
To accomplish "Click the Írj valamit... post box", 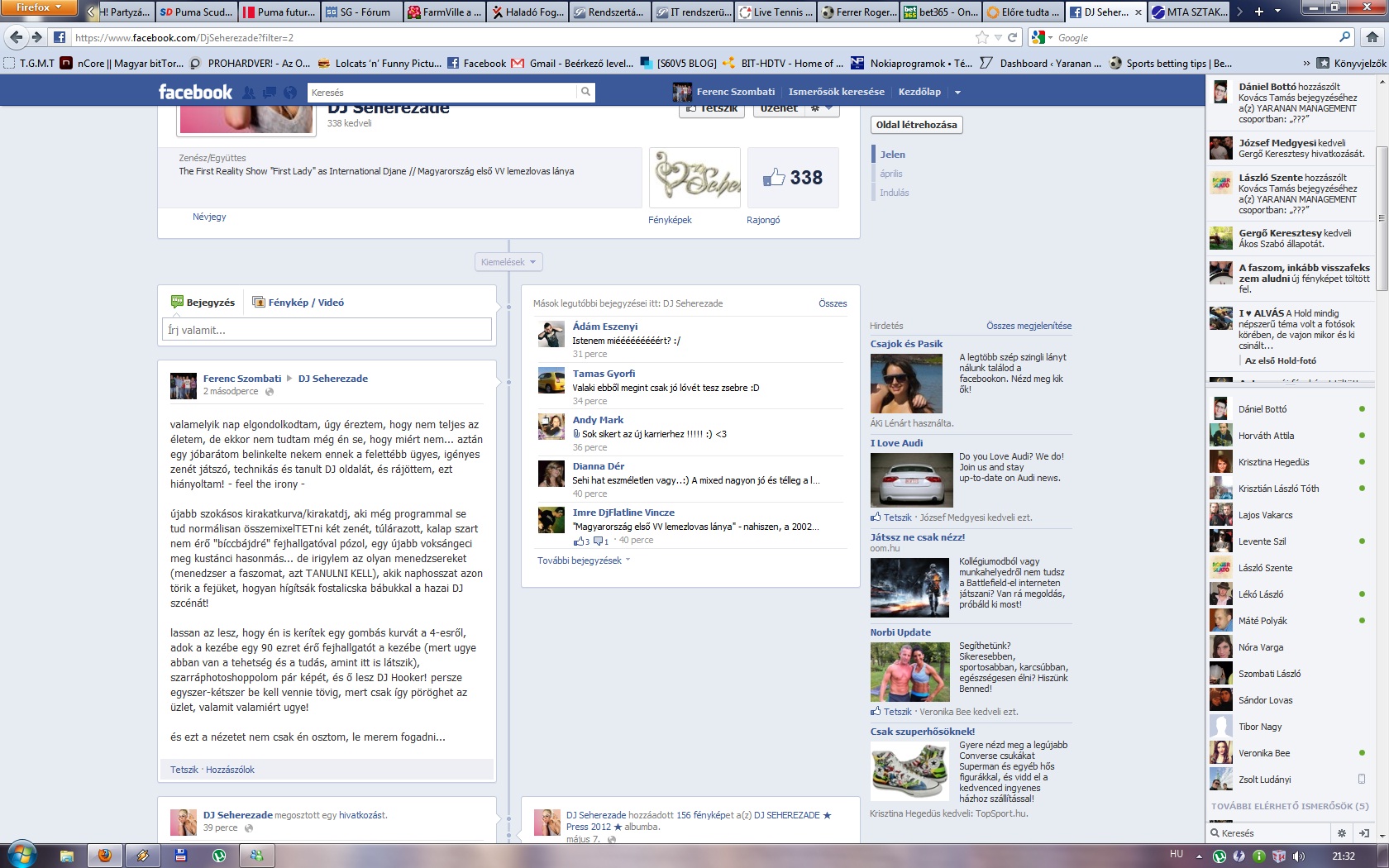I will 327,330.
